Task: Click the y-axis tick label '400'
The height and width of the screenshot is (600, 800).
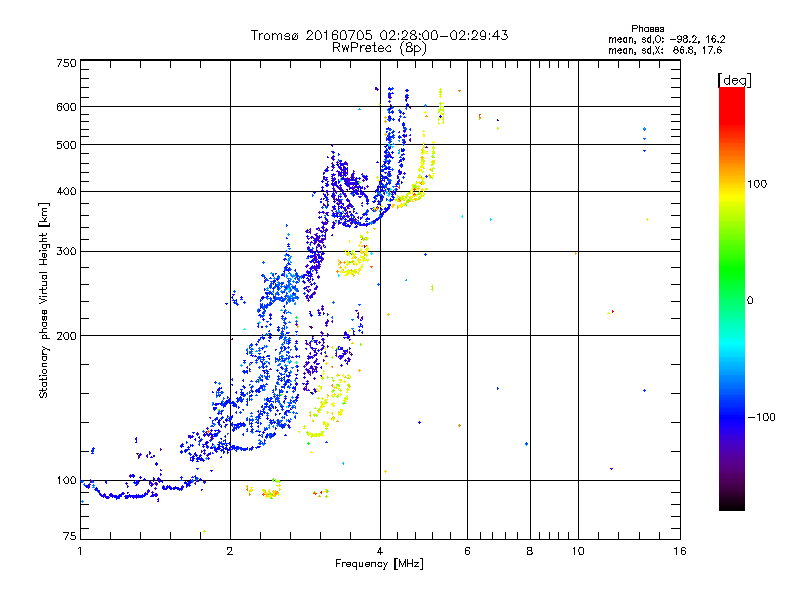Action: 66,191
